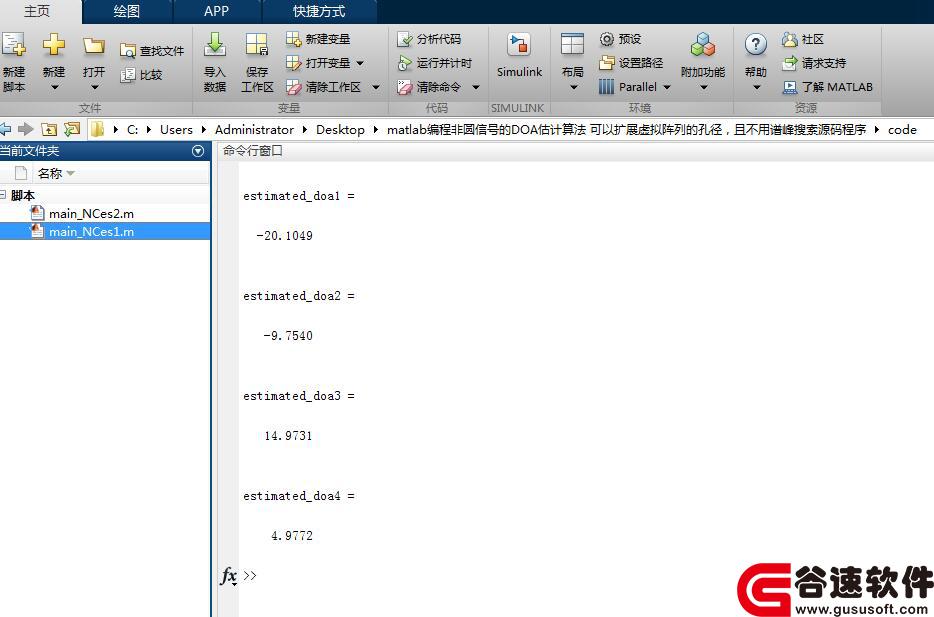Click the Help (帮助) question mark icon
The width and height of the screenshot is (934, 617).
(755, 45)
